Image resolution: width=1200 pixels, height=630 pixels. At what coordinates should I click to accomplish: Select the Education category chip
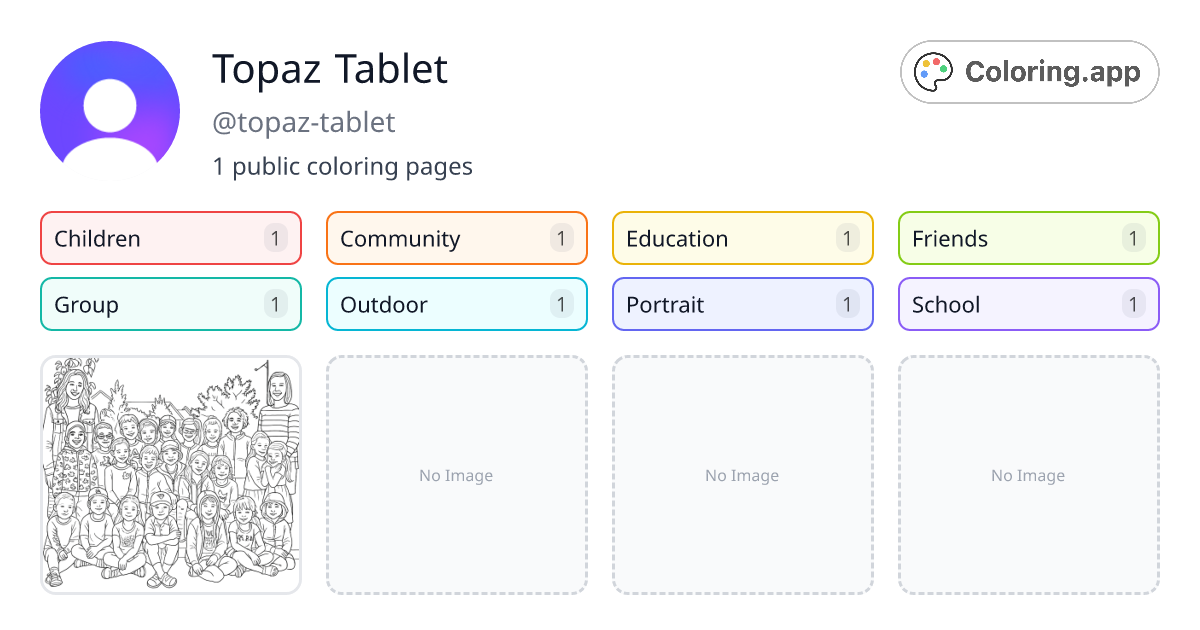(742, 238)
